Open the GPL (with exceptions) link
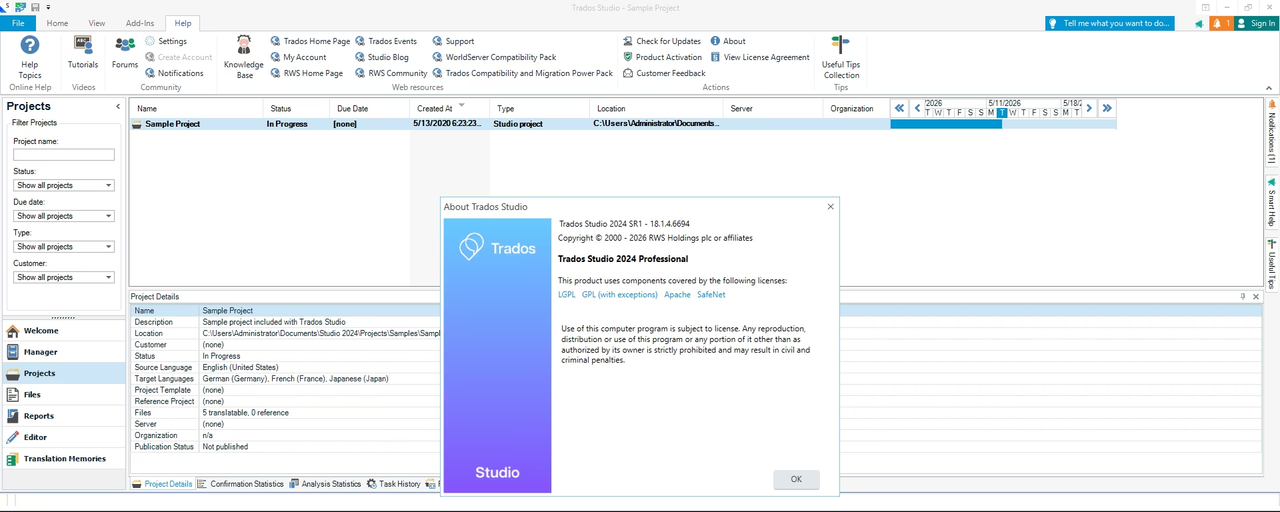 click(620, 295)
